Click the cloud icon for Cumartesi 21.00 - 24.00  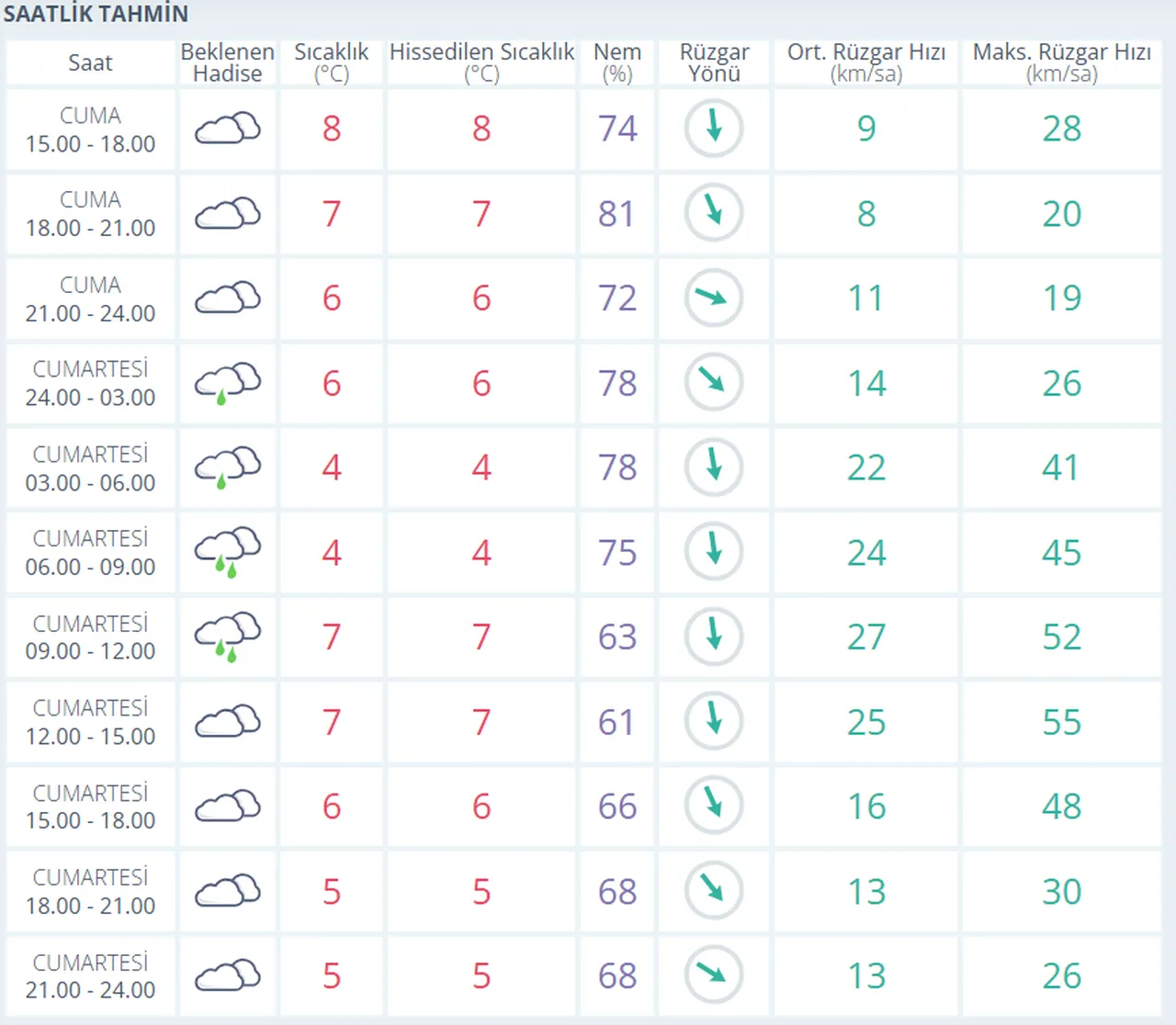pyautogui.click(x=227, y=975)
